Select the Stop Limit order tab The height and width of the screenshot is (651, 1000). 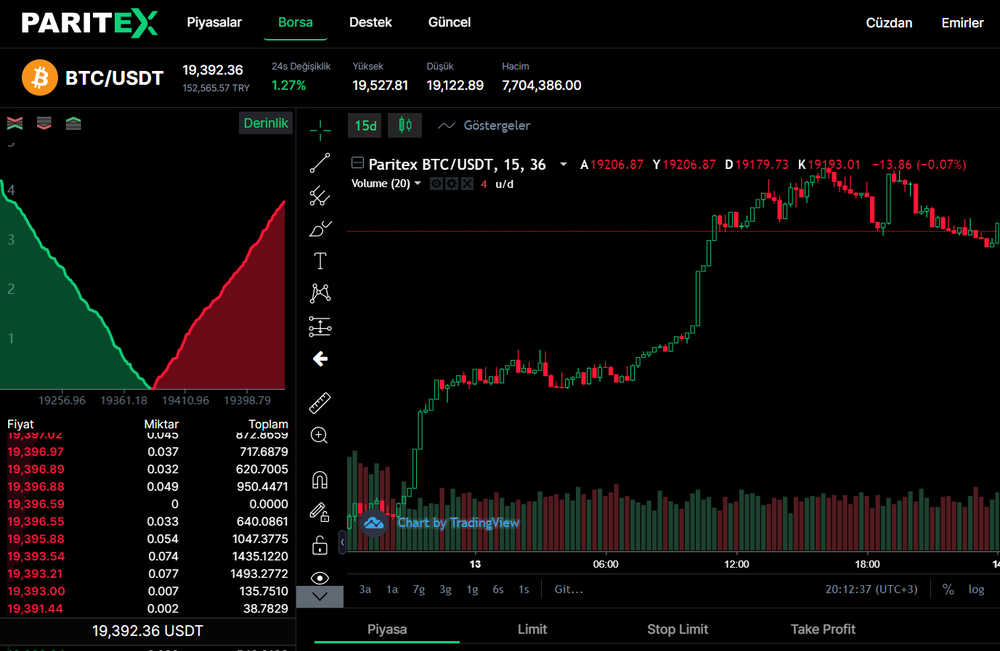(x=678, y=629)
